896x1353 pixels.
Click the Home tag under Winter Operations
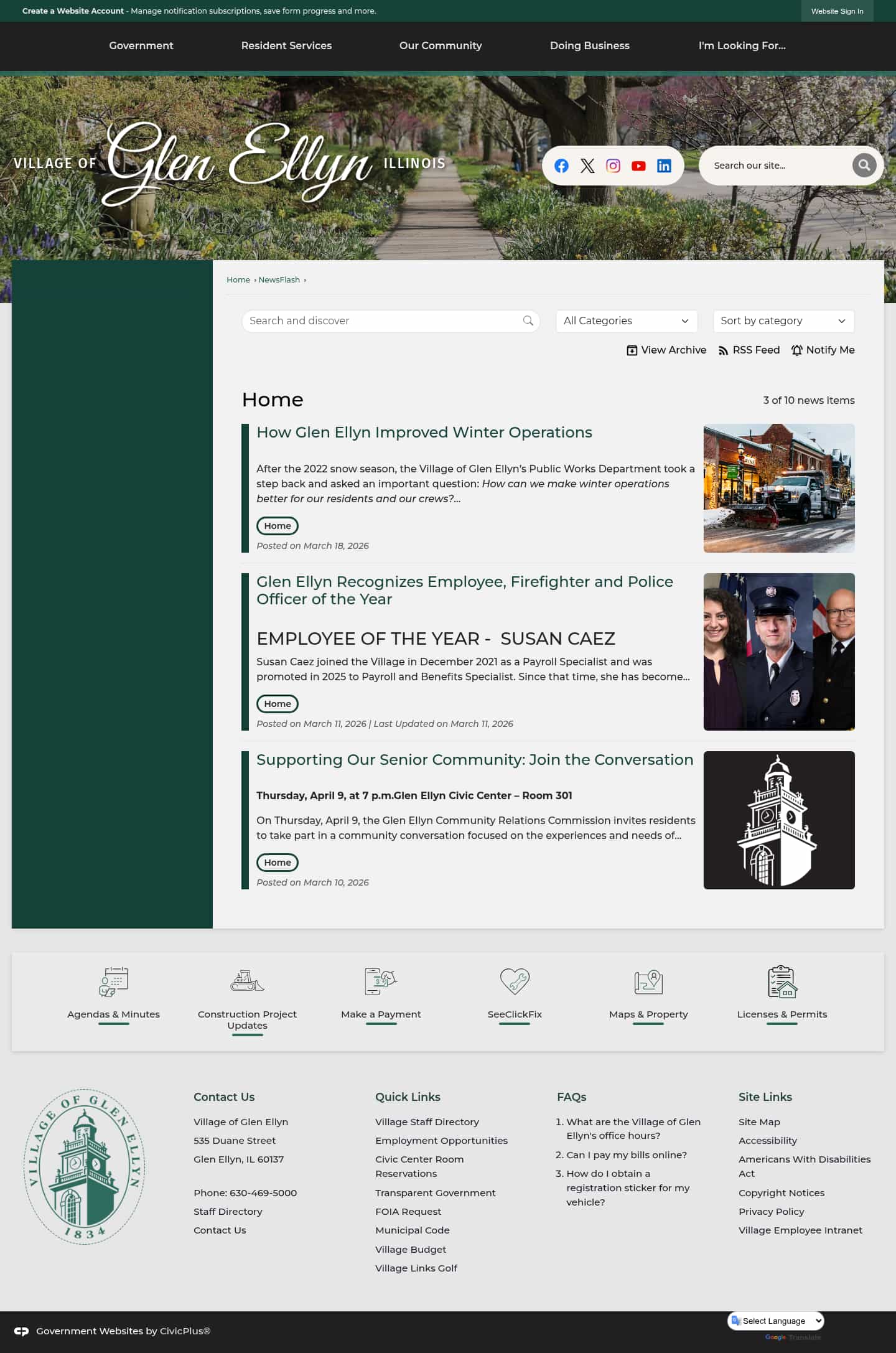(x=278, y=526)
